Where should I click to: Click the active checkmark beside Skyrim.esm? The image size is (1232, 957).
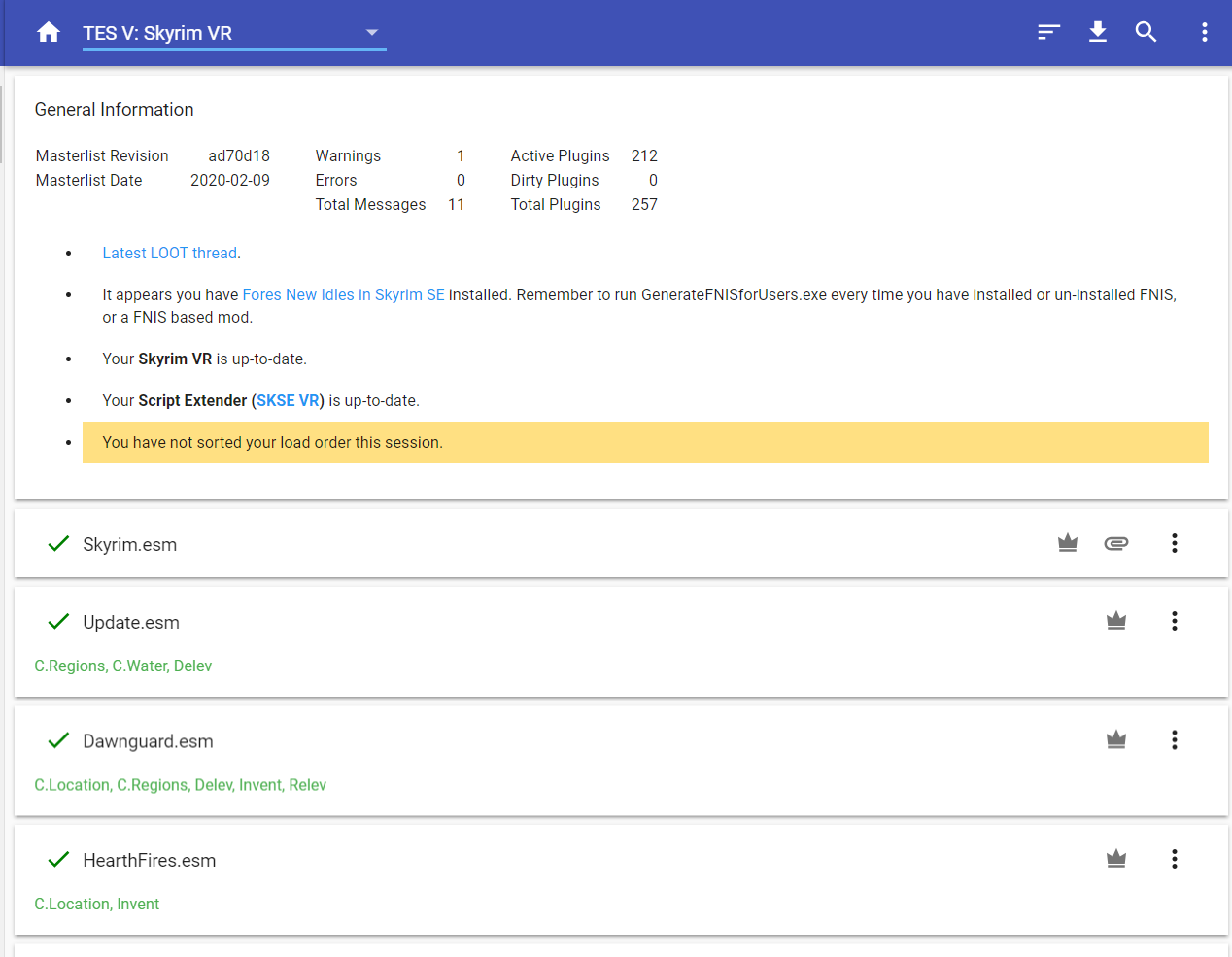coord(58,543)
